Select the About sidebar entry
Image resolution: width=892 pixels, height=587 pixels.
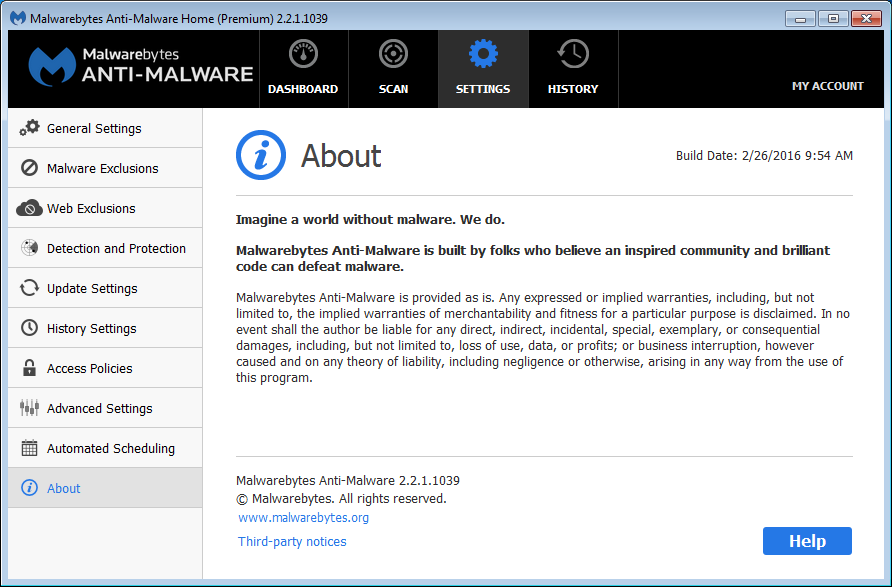click(x=105, y=488)
